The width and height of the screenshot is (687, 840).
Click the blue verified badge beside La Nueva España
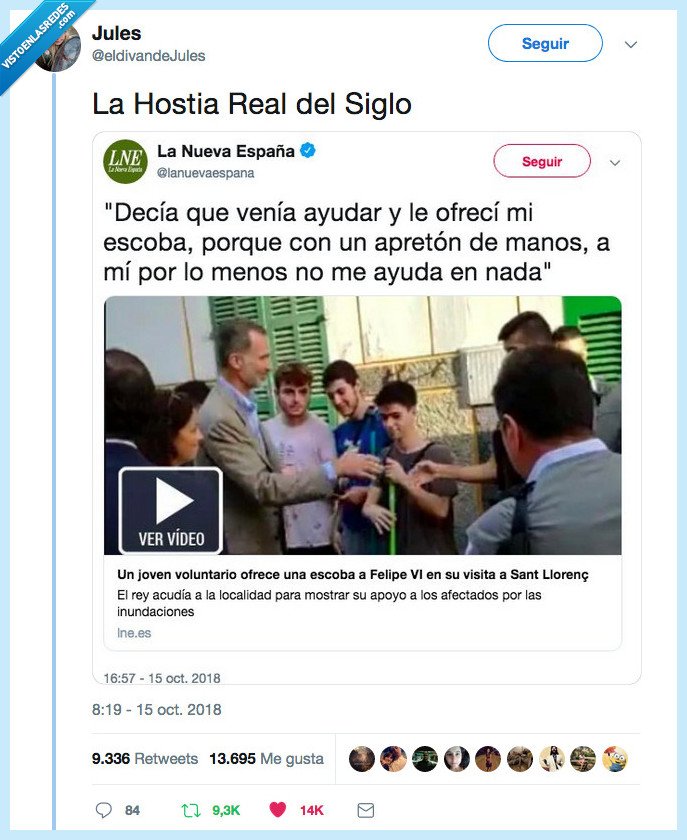pyautogui.click(x=308, y=151)
